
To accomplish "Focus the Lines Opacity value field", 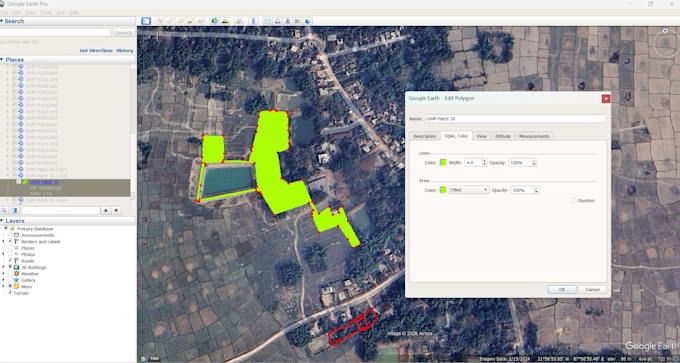I will click(x=520, y=163).
